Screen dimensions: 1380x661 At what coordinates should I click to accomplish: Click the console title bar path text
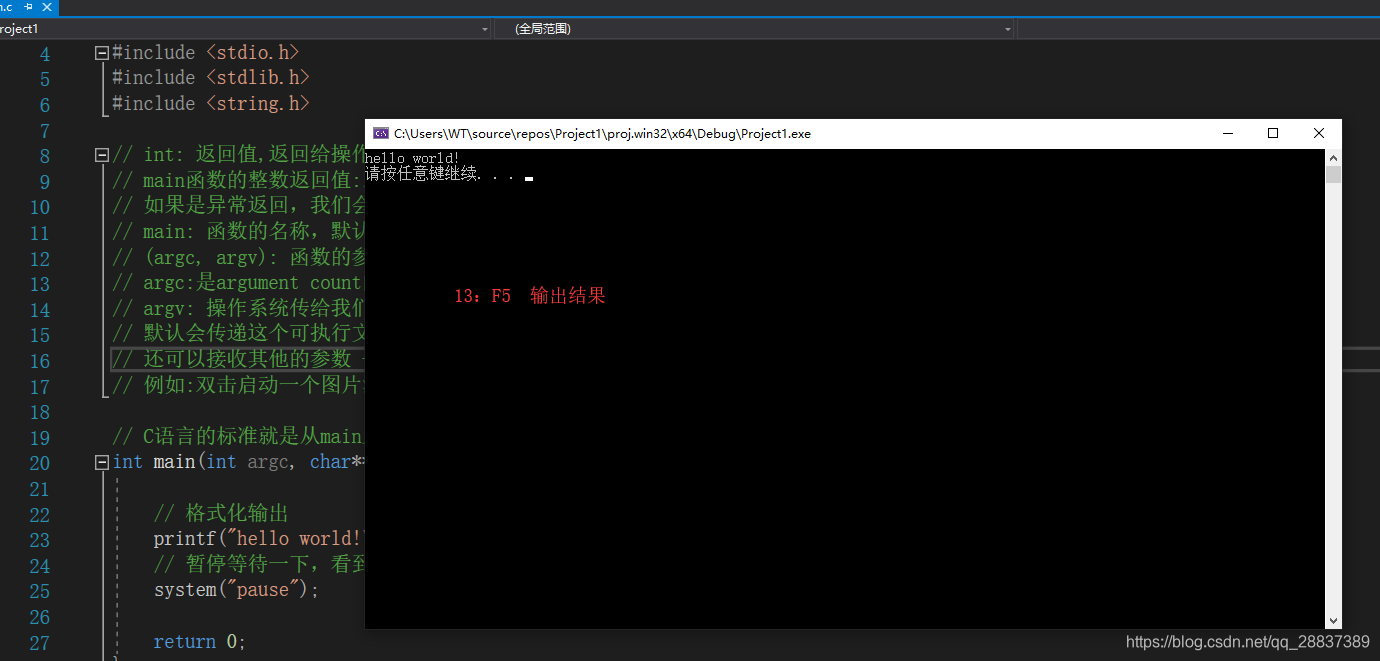coord(602,134)
